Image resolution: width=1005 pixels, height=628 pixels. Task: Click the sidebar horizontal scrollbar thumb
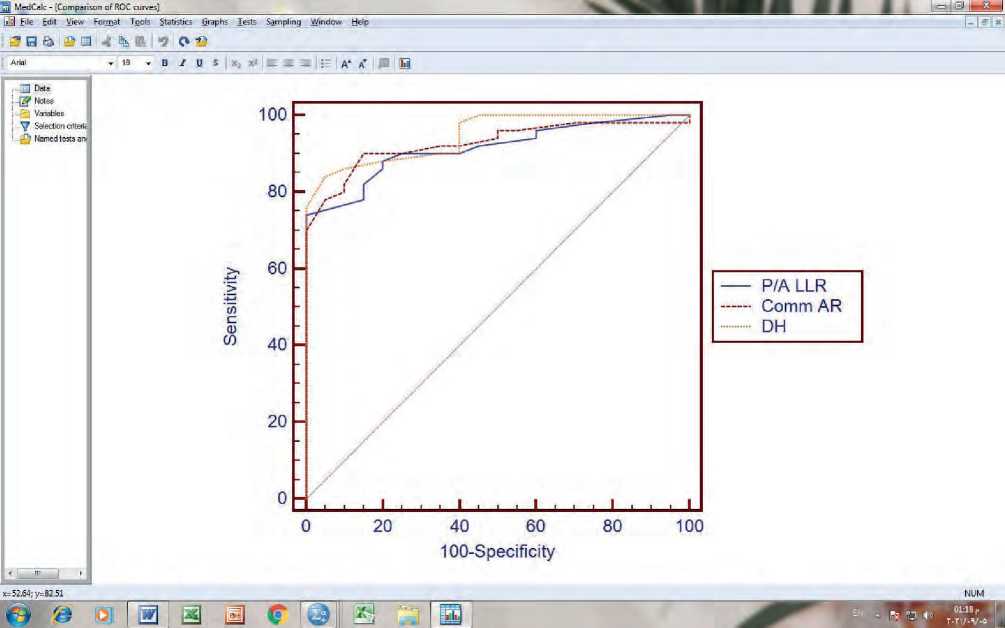[37, 573]
